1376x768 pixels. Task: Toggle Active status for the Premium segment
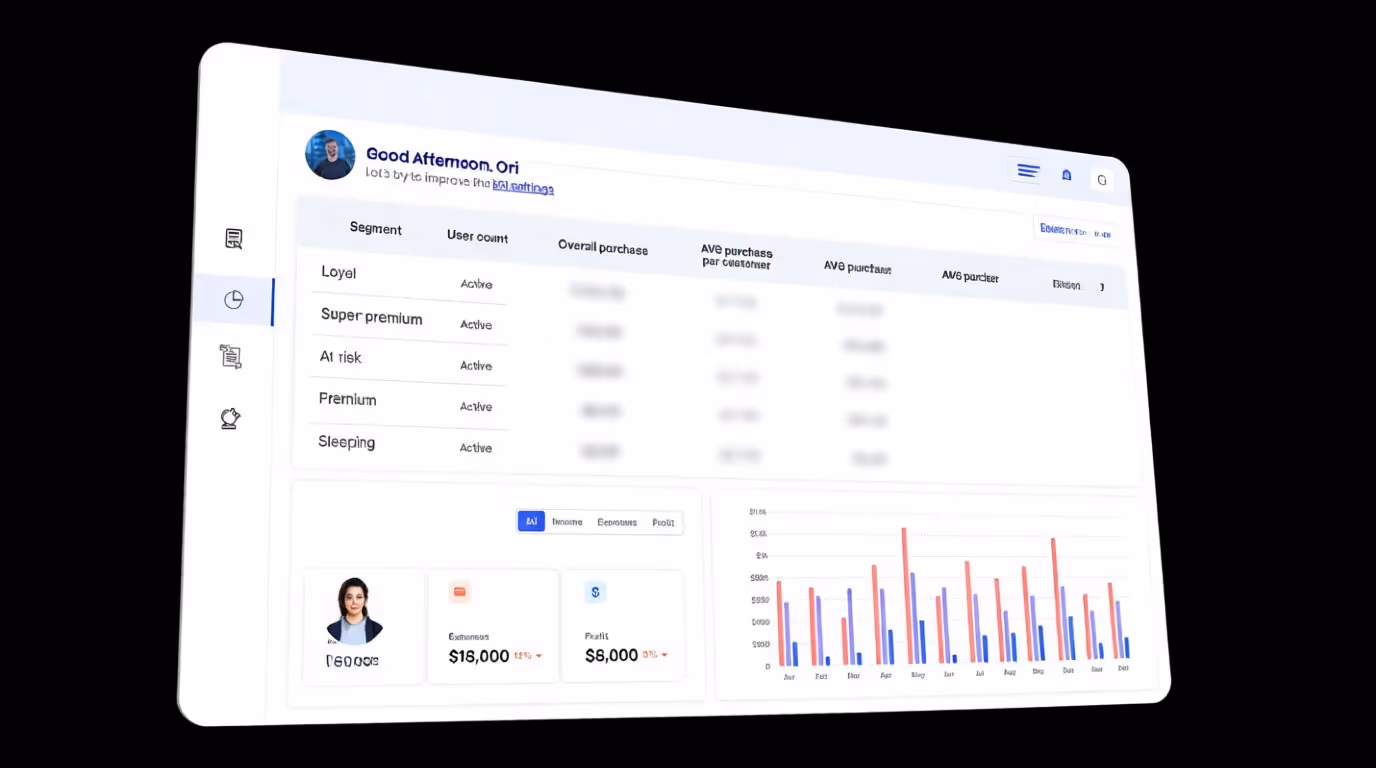tap(476, 406)
